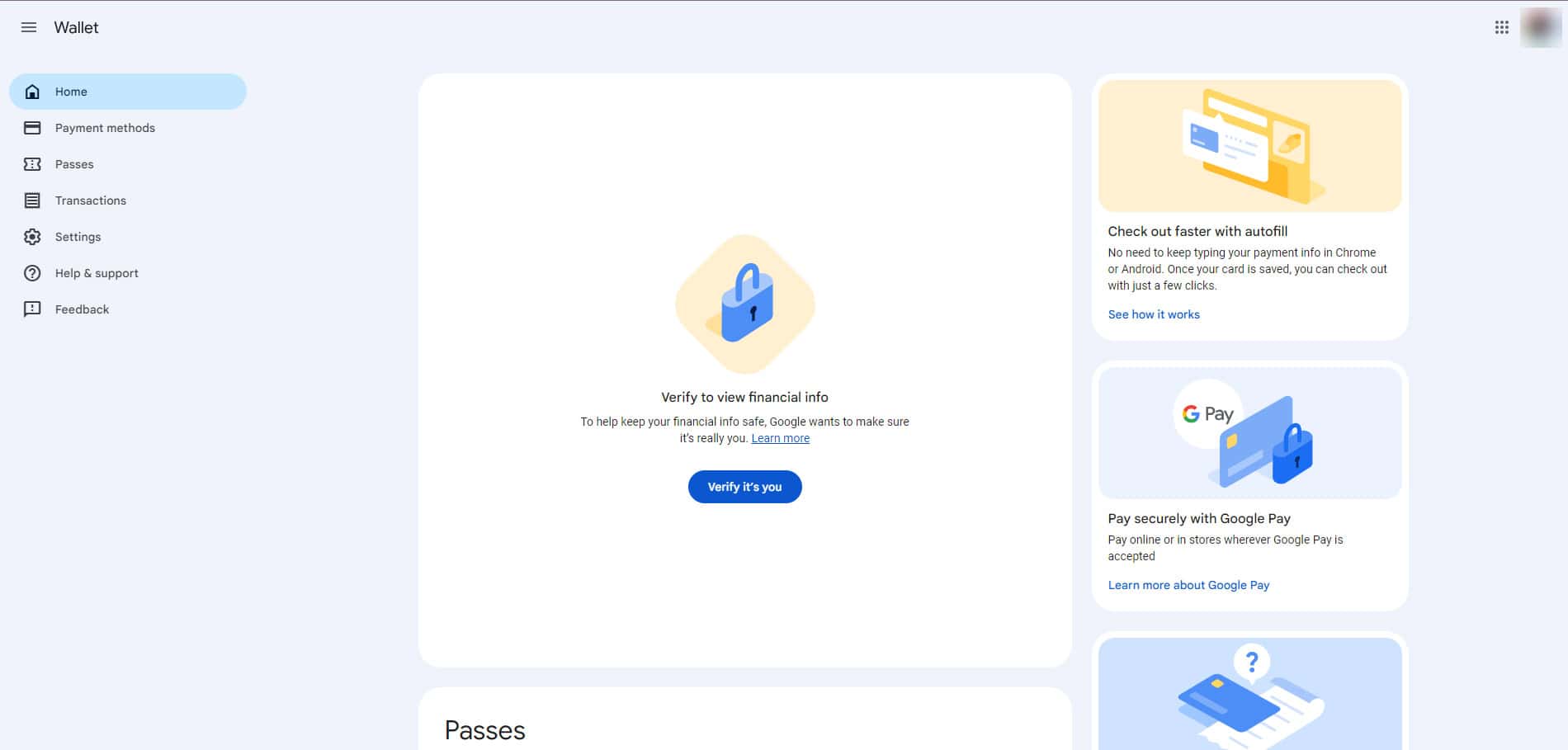
Task: Click the Google Pay lock illustration
Action: point(1250,433)
